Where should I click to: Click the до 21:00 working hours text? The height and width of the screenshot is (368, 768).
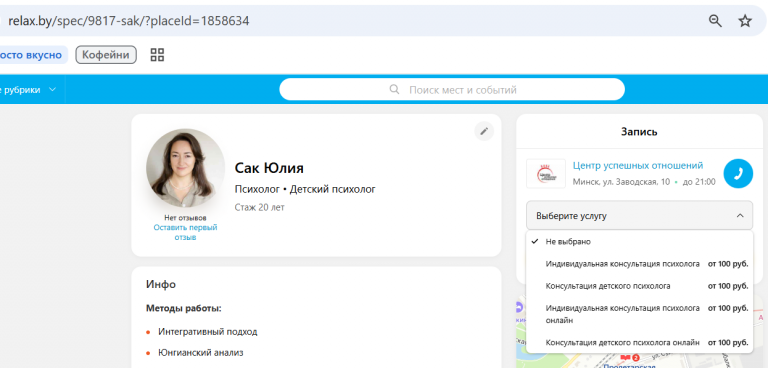coord(698,182)
